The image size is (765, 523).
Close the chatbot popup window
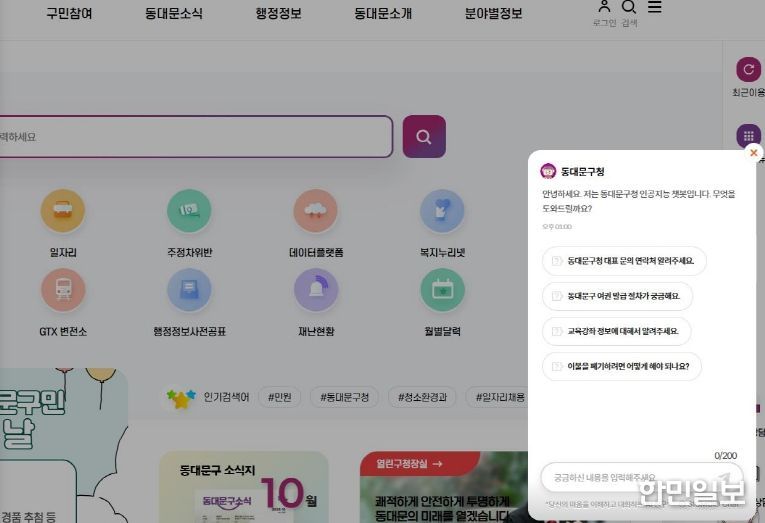pos(753,153)
